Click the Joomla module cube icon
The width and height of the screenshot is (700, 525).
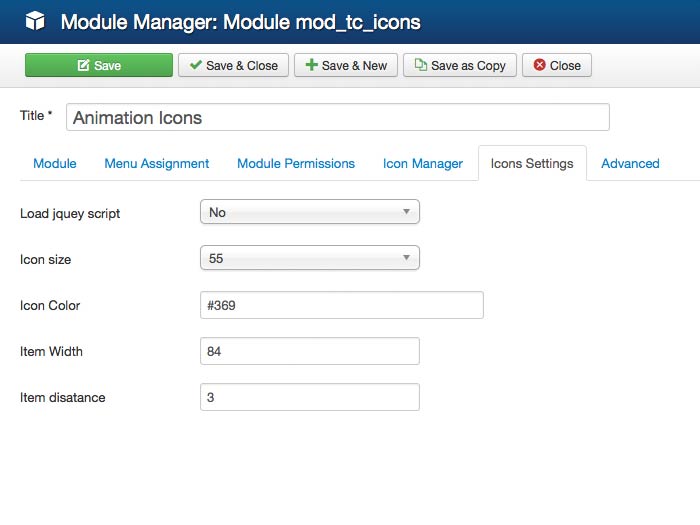click(x=35, y=21)
